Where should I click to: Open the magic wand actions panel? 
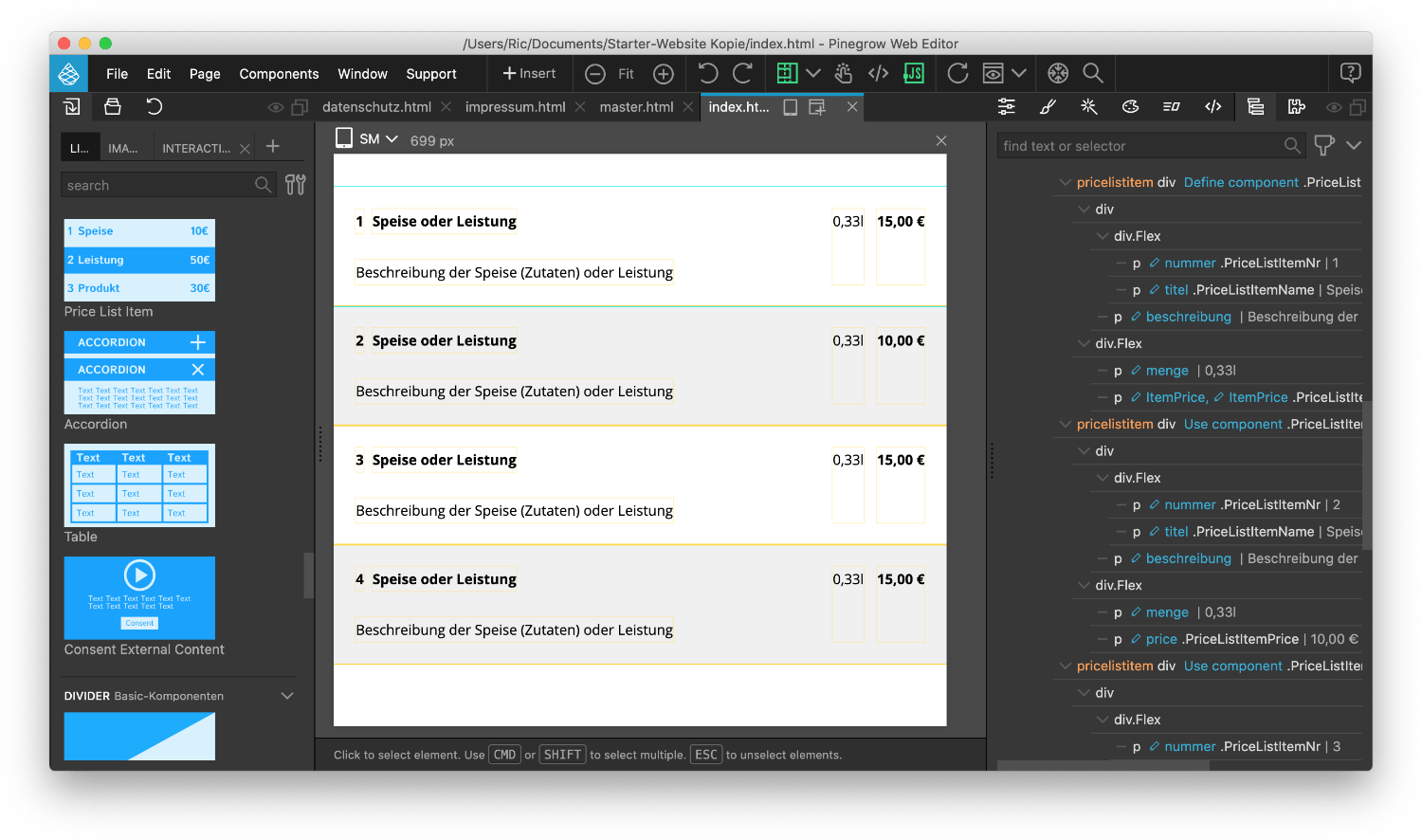(x=1089, y=107)
